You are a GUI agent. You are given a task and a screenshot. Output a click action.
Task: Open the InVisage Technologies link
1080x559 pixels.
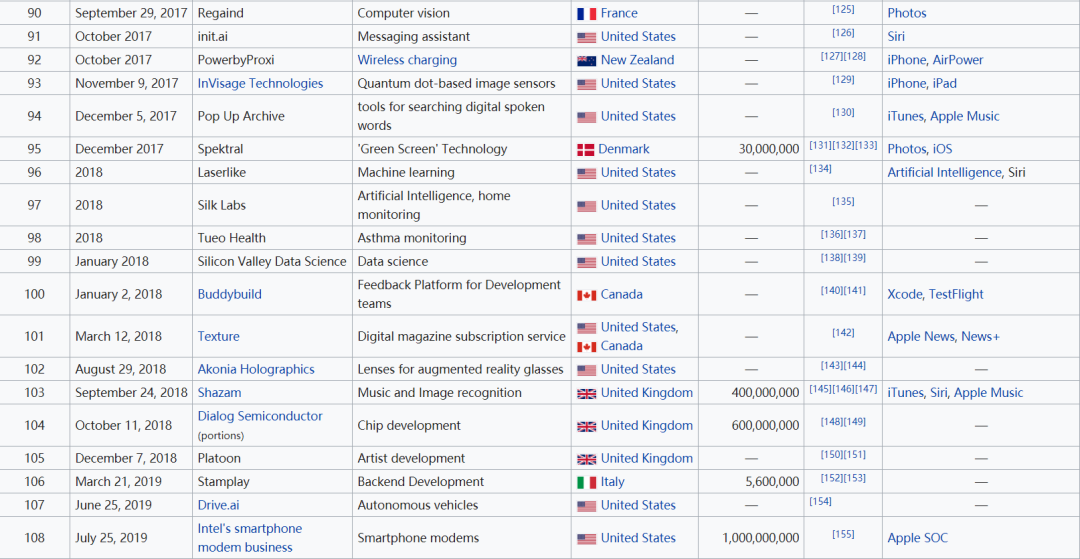point(260,83)
